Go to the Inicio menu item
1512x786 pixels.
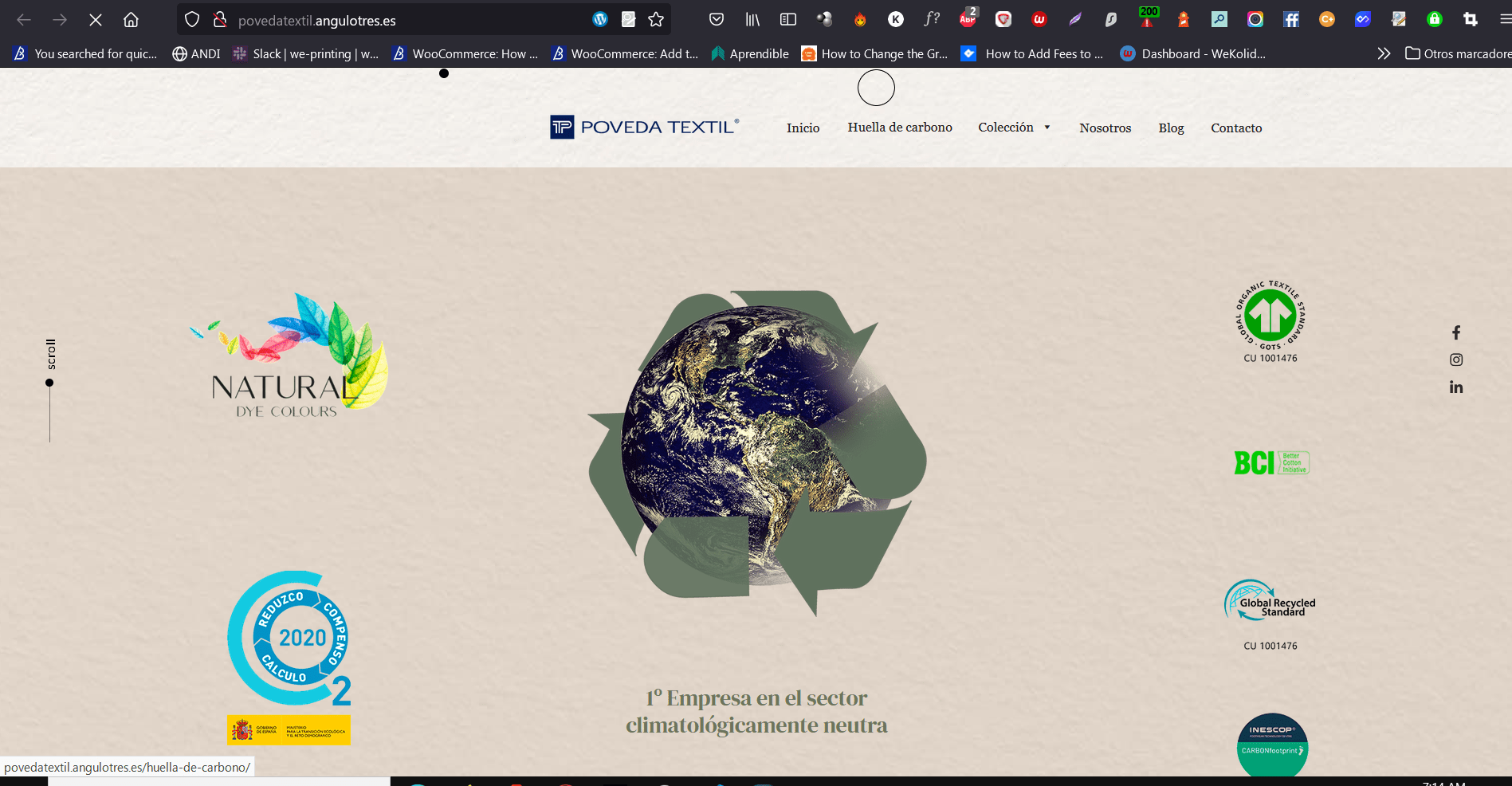[803, 128]
